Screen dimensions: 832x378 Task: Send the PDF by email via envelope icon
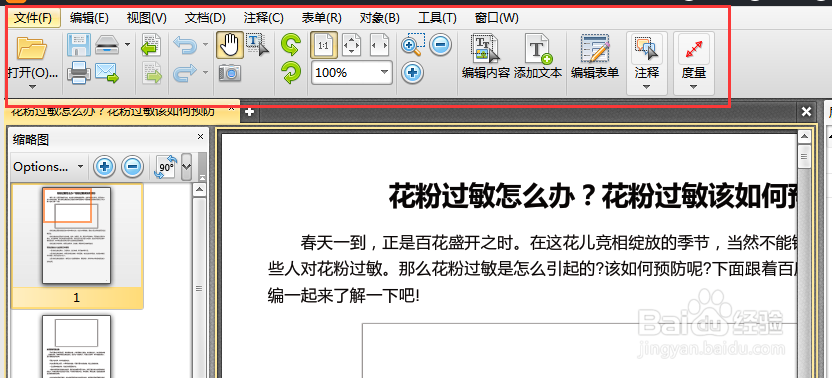point(107,73)
